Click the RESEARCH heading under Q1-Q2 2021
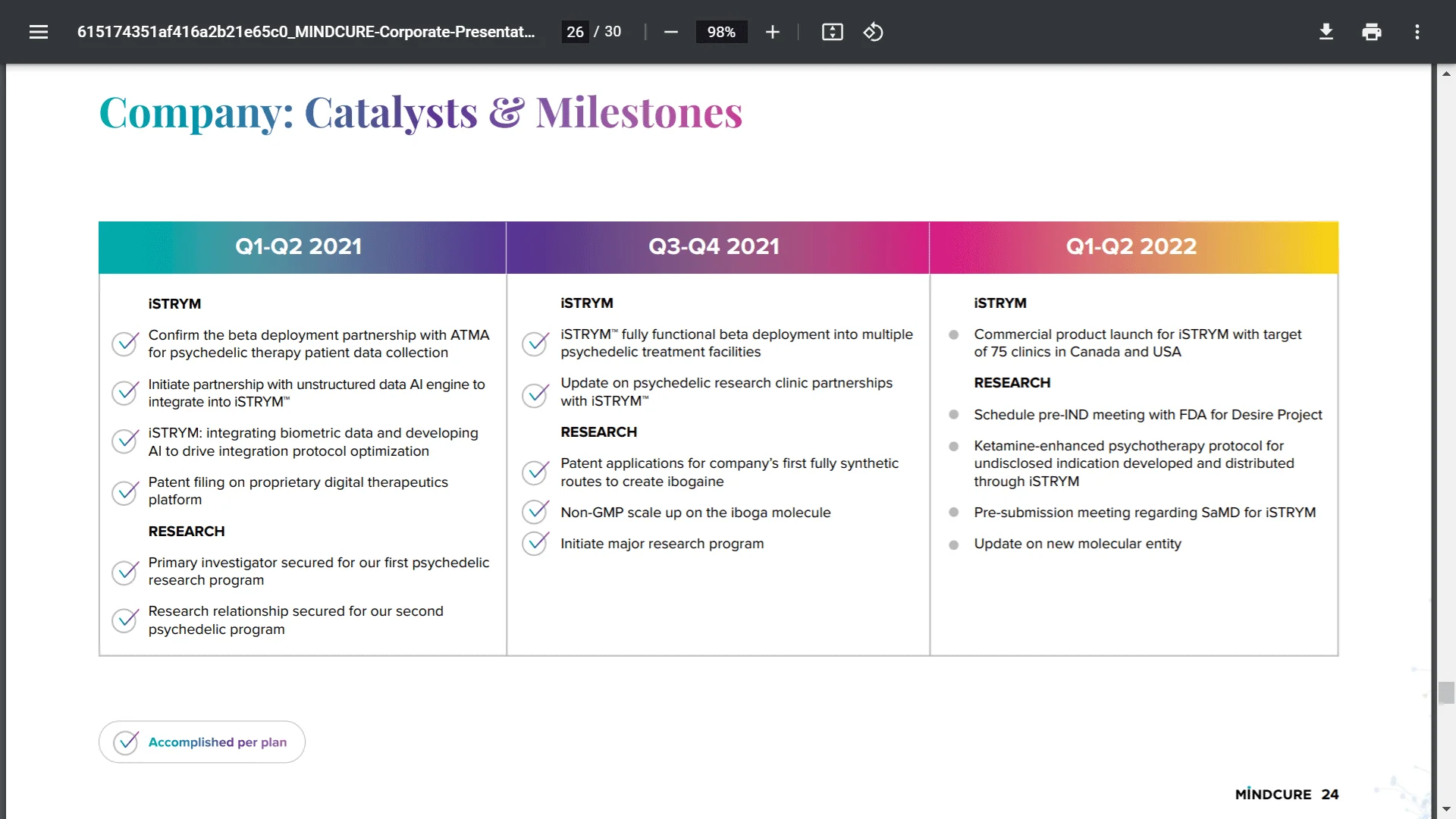Viewport: 1456px width, 819px height. 187,532
